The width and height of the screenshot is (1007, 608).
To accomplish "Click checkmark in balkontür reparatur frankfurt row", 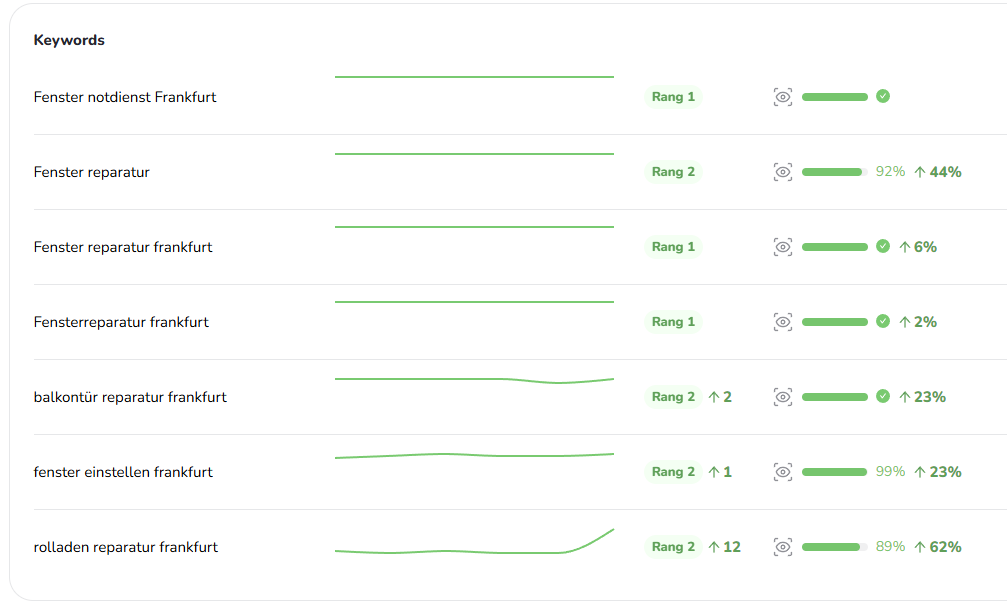I will (x=883, y=396).
